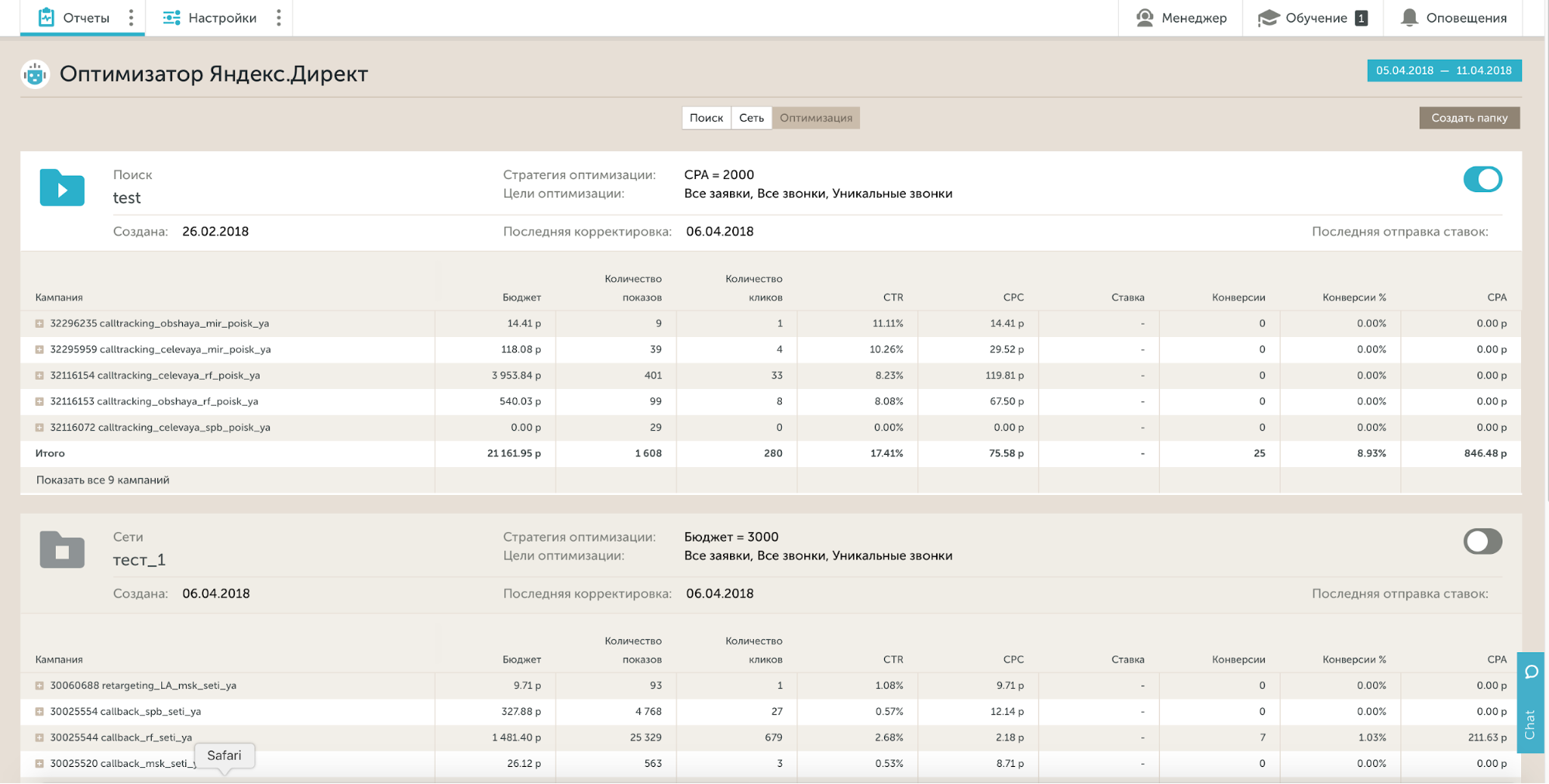Image resolution: width=1549 pixels, height=784 pixels.
Task: Expand campaign 32296235 calltracking_obshaya_mir_poisk_ya
Action: 40,324
